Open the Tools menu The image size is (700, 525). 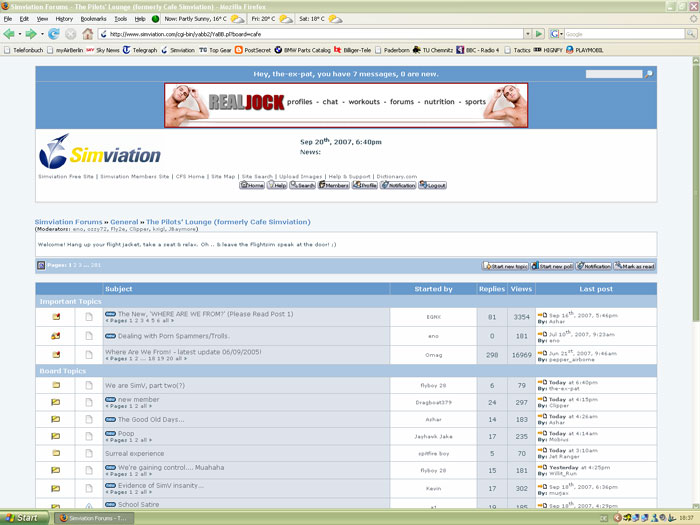point(120,18)
